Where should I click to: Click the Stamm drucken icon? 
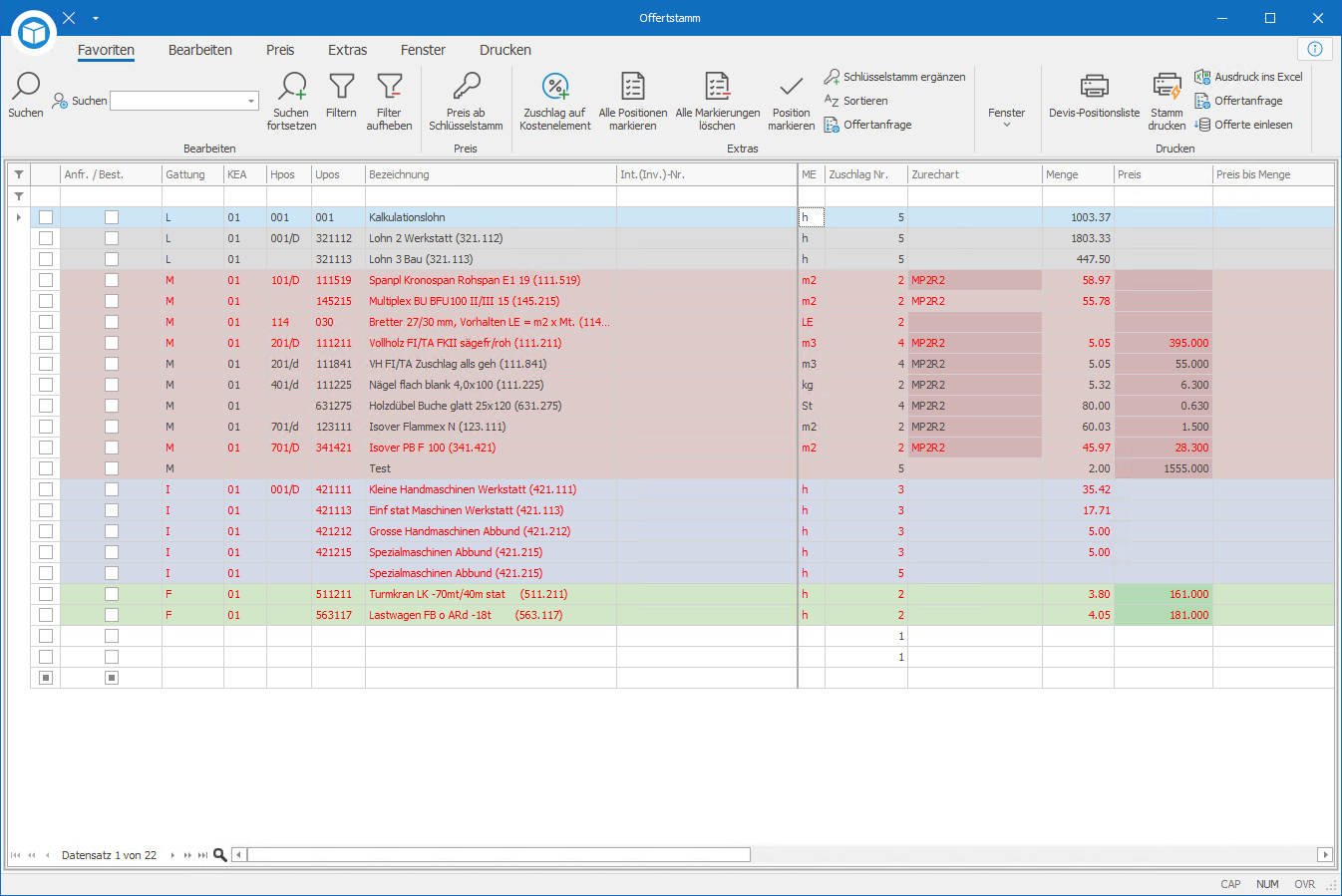(x=1167, y=87)
